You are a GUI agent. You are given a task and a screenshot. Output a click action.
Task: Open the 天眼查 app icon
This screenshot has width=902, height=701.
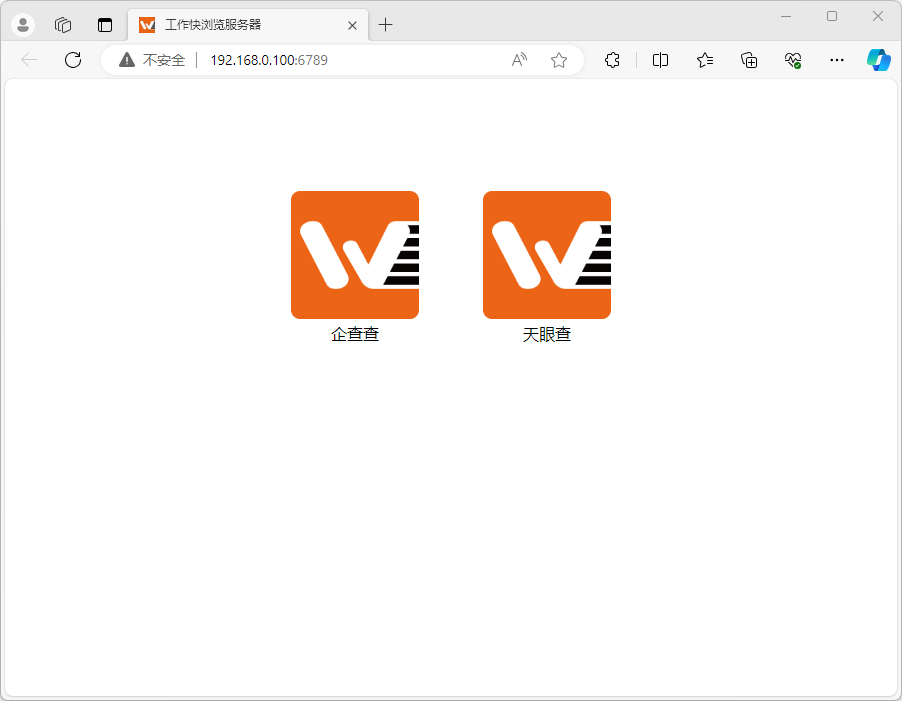(546, 255)
